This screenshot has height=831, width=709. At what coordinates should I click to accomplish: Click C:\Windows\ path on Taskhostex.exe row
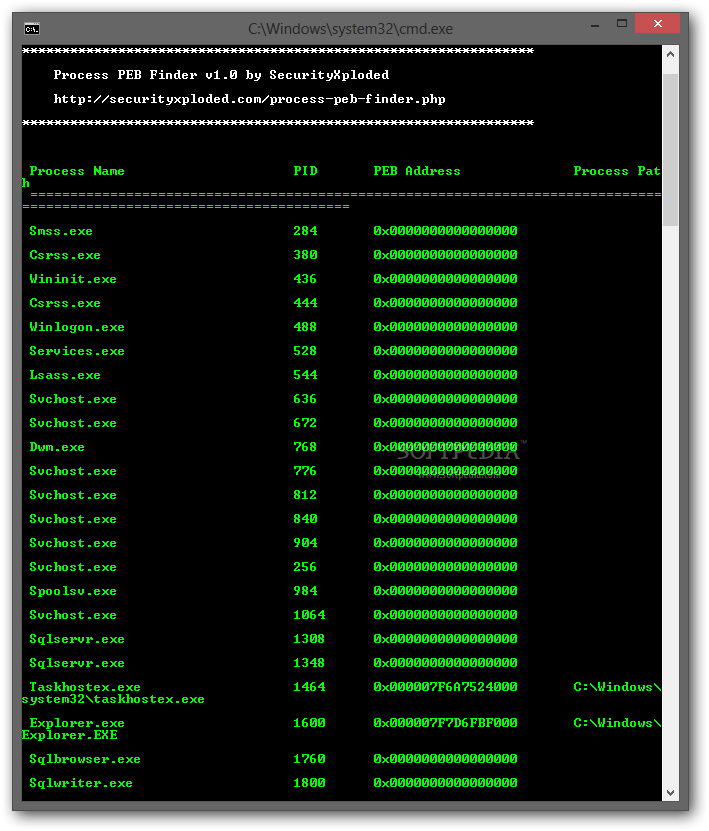coord(617,687)
